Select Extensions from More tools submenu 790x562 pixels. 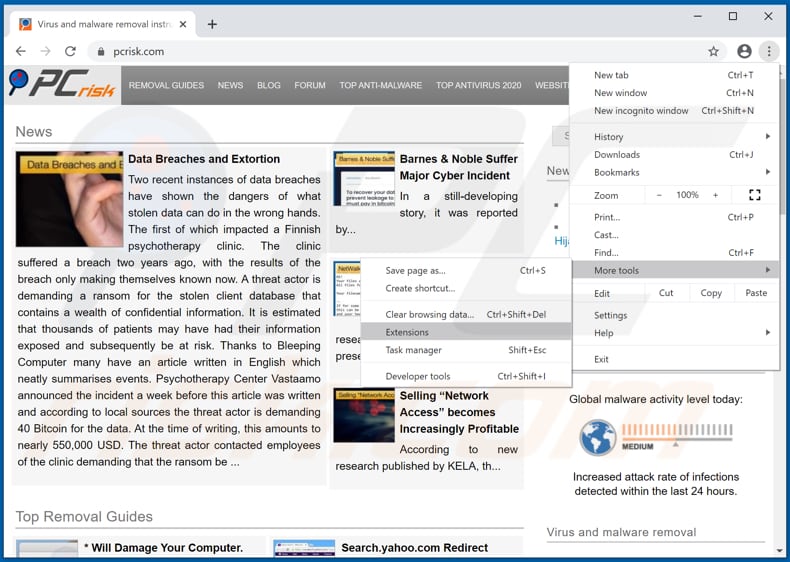pyautogui.click(x=407, y=332)
